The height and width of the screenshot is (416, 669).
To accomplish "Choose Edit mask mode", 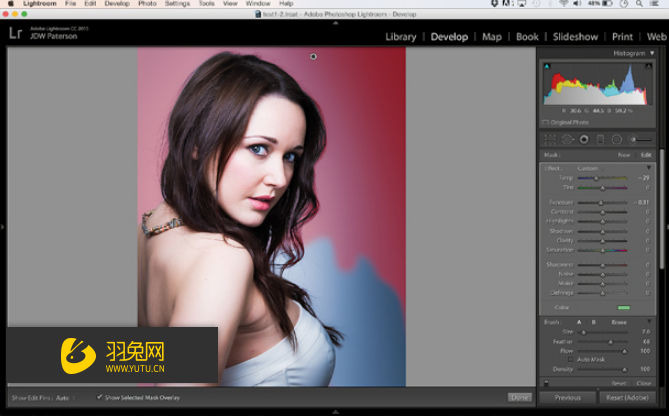I will pos(646,155).
